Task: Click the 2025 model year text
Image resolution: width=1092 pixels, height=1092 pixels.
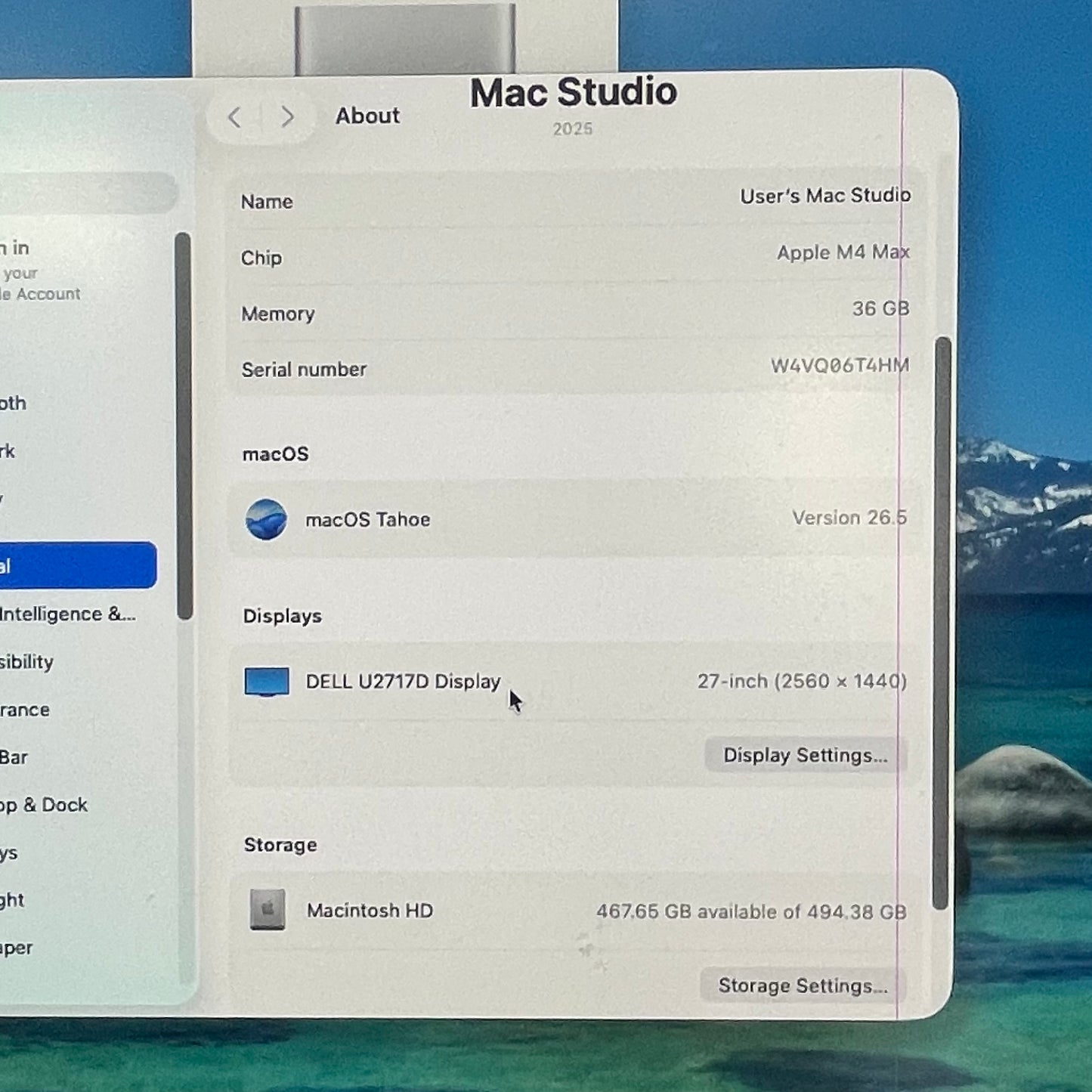Action: [x=573, y=129]
